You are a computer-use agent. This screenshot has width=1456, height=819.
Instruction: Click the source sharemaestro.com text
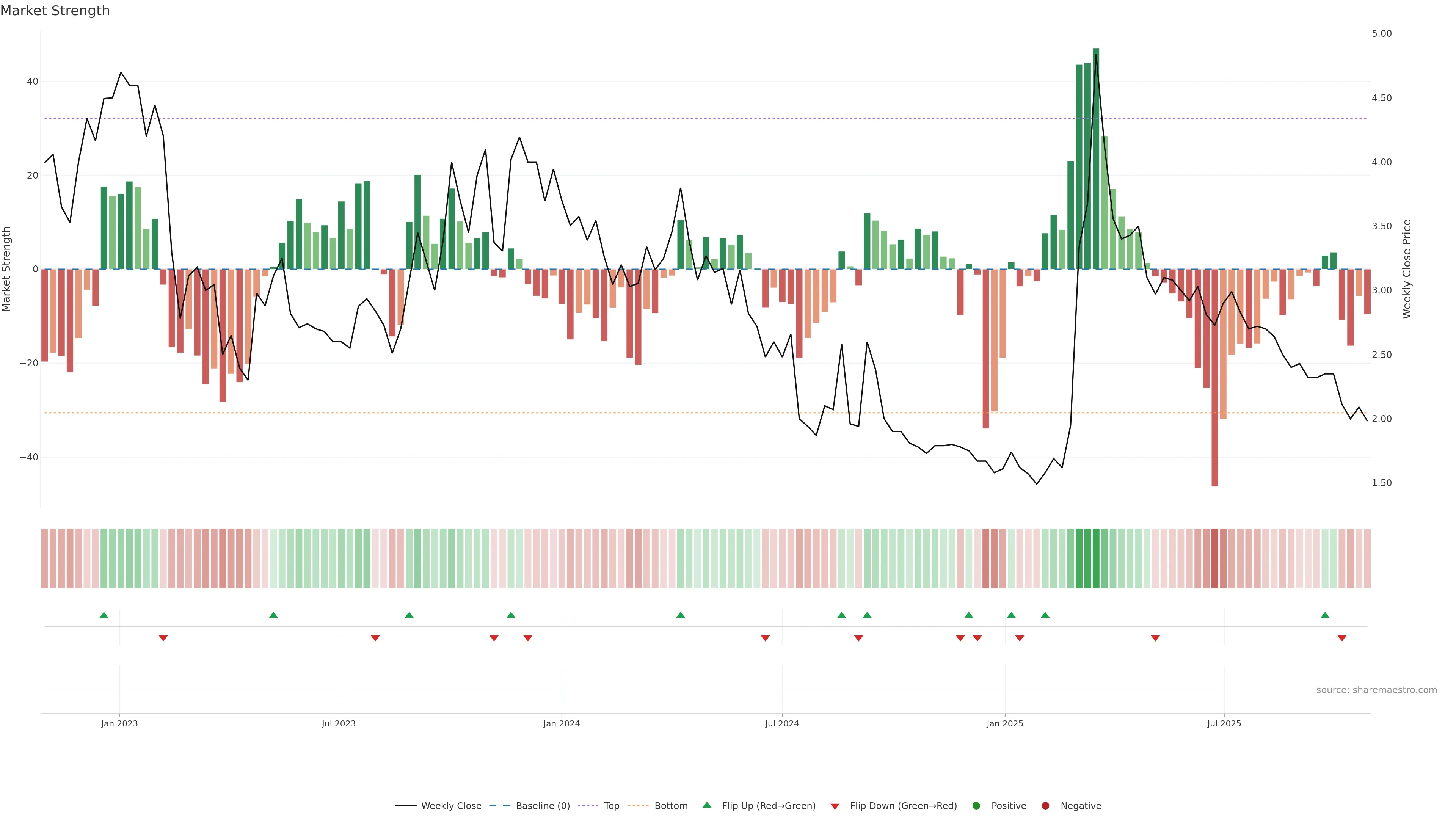point(1376,690)
